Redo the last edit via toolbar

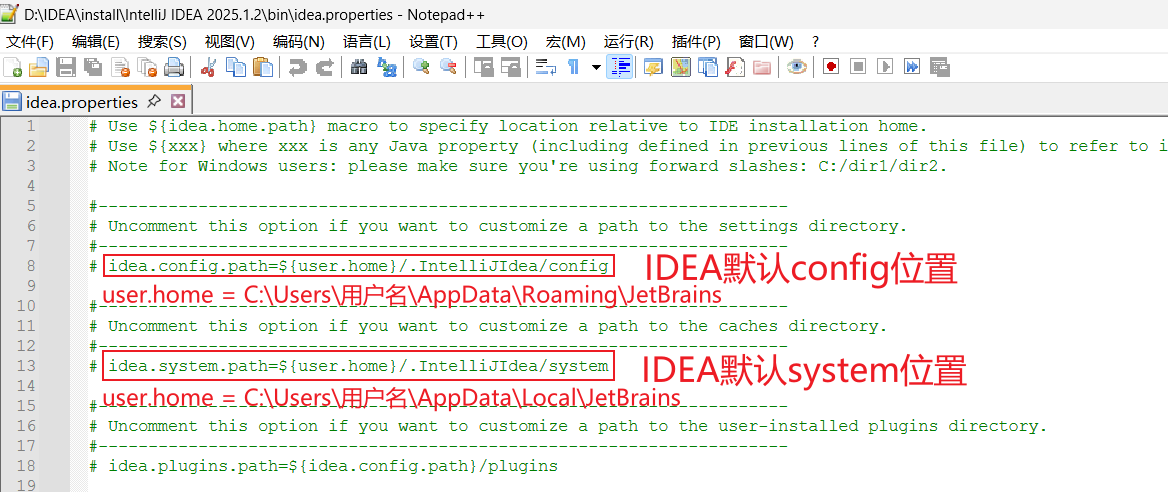tap(324, 68)
